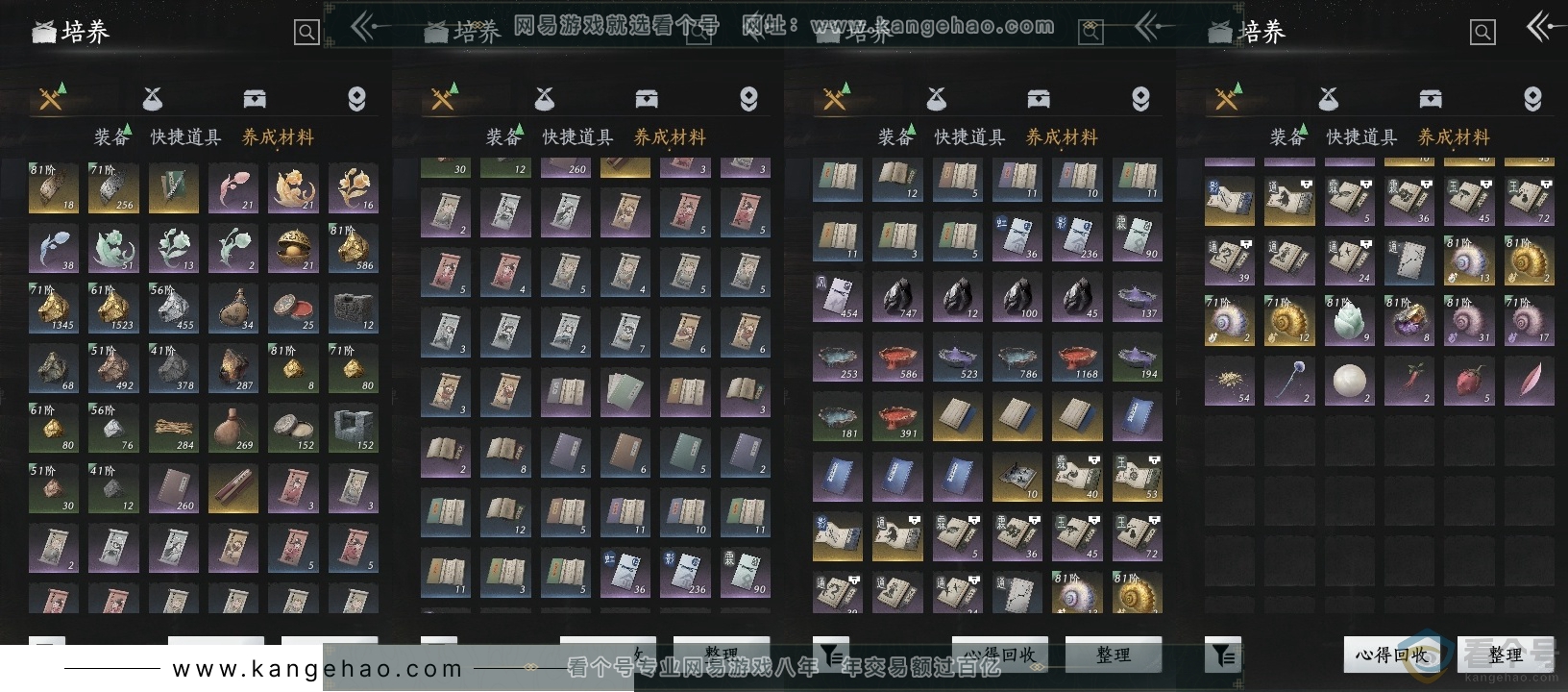Select the 81阶 cloth with count 18
1568x692 pixels.
54,188
